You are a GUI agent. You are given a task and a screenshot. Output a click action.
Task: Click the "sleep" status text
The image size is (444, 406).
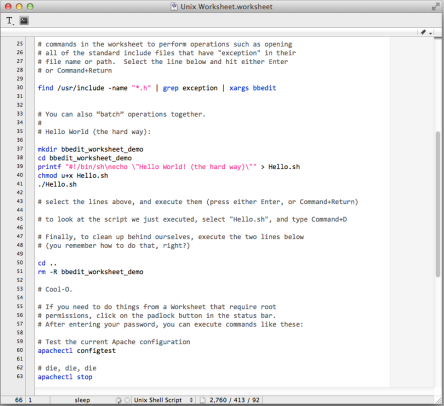(x=82, y=400)
